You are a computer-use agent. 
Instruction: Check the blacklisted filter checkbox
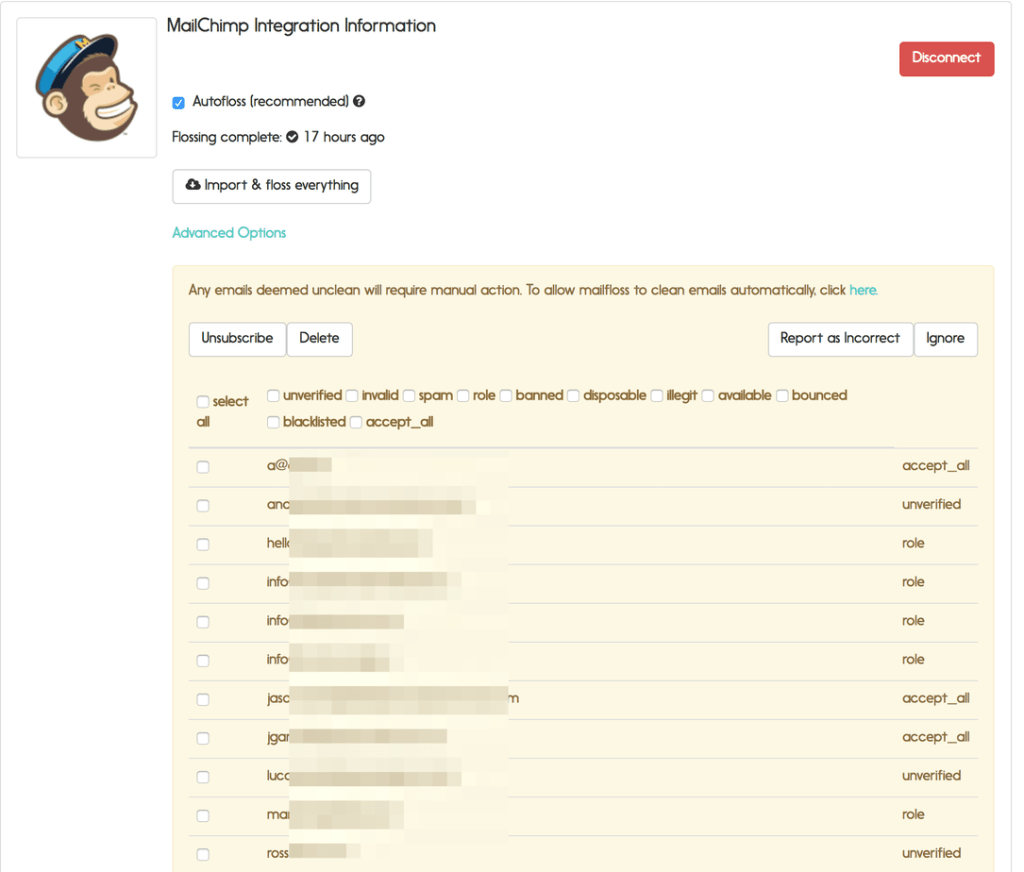click(x=274, y=423)
